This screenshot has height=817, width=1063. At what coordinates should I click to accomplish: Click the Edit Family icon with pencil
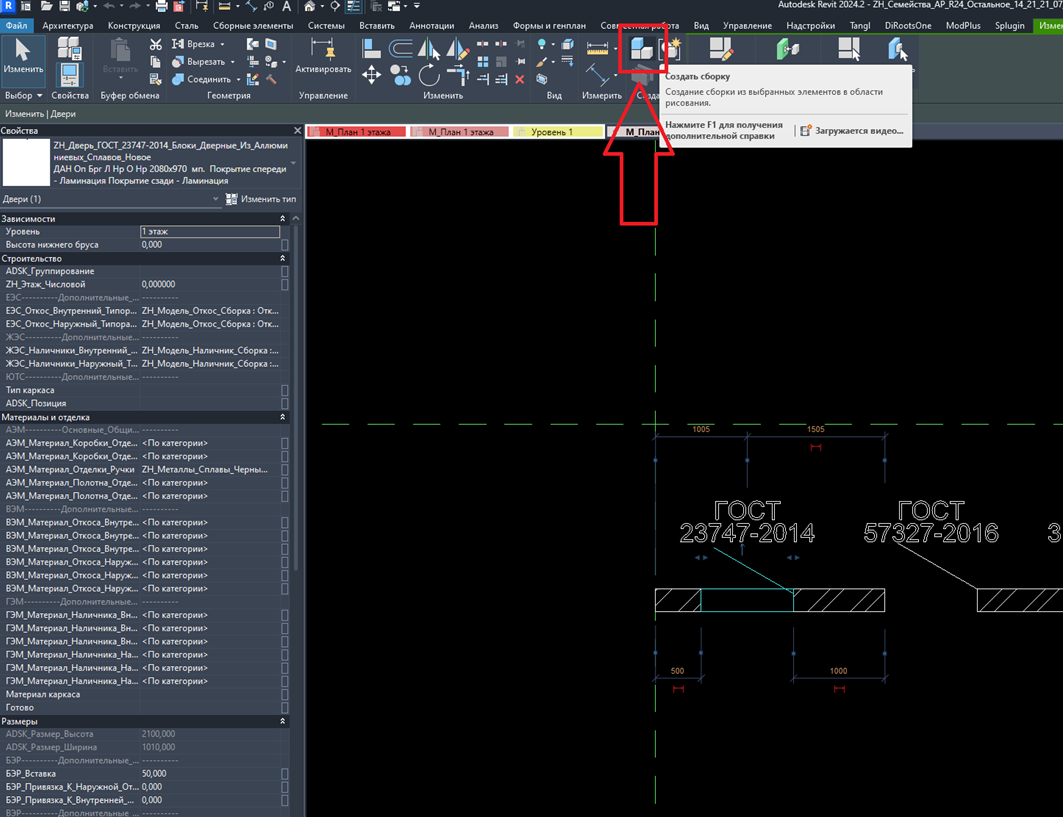pyautogui.click(x=721, y=49)
